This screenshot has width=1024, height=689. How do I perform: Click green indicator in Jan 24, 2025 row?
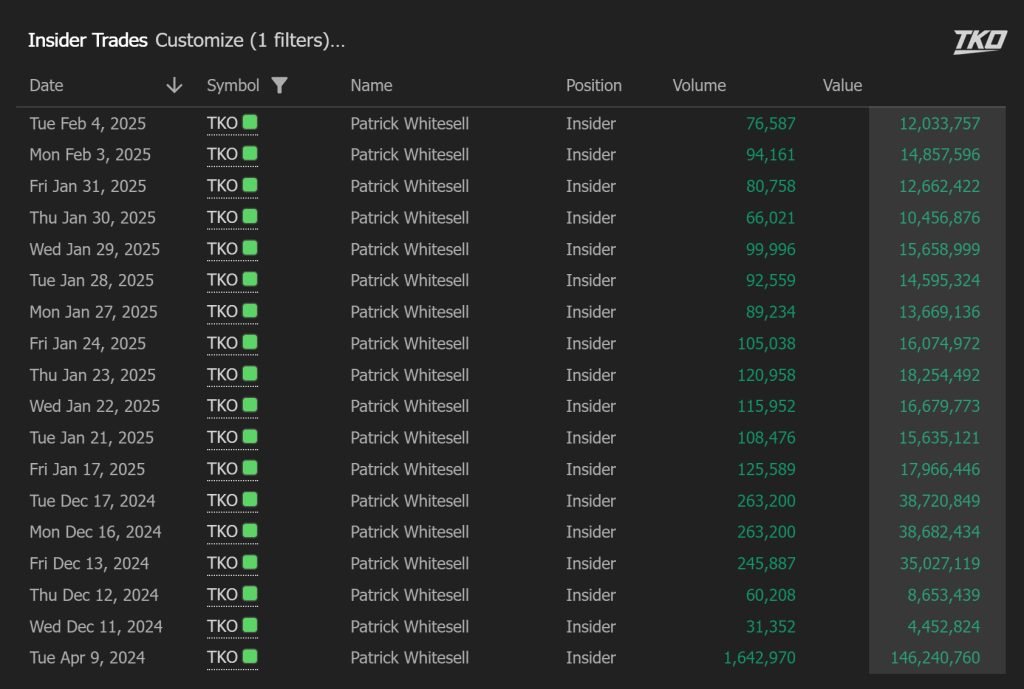(x=249, y=342)
